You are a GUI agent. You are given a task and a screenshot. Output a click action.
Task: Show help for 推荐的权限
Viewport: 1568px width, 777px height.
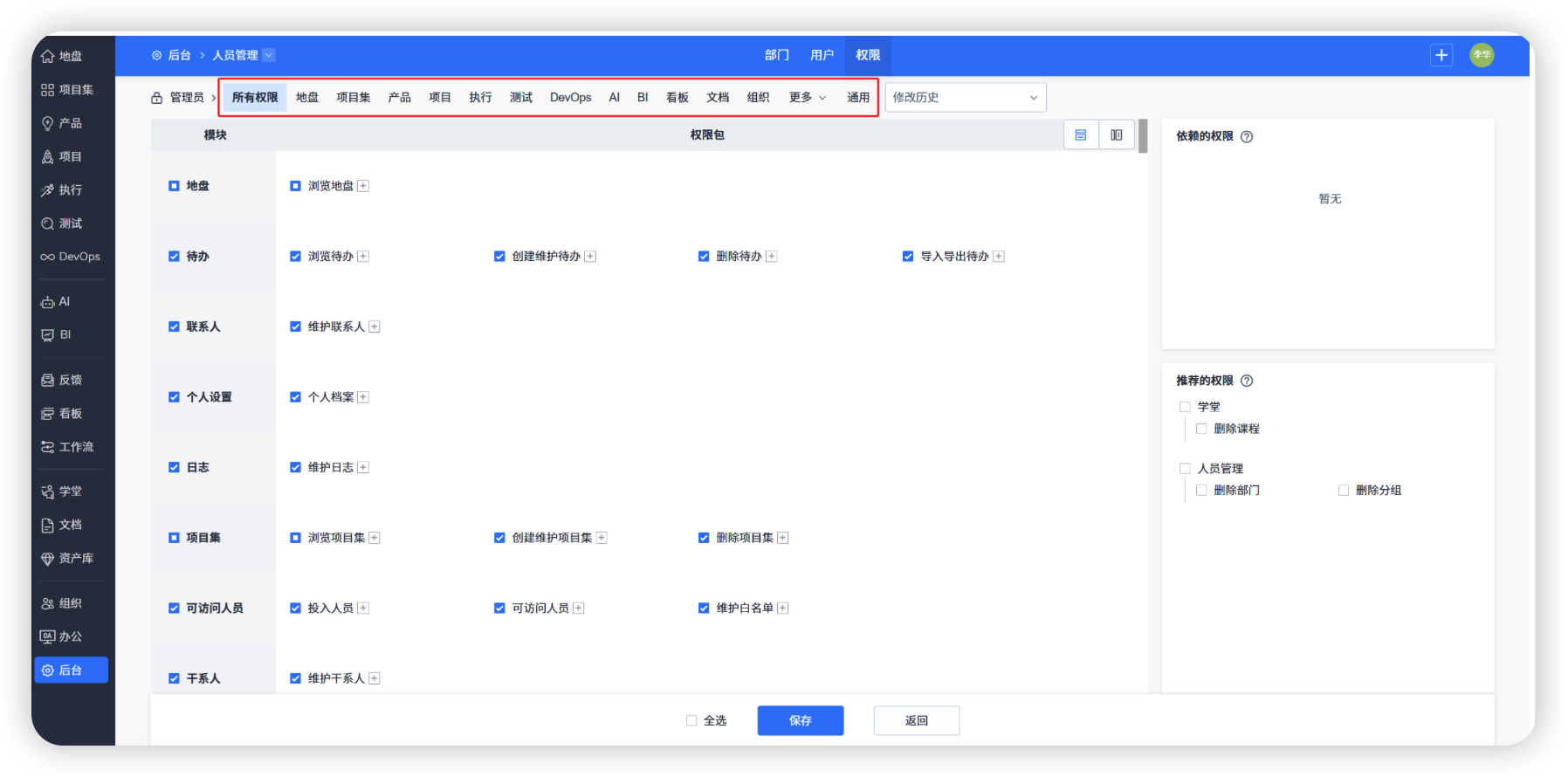tap(1247, 381)
